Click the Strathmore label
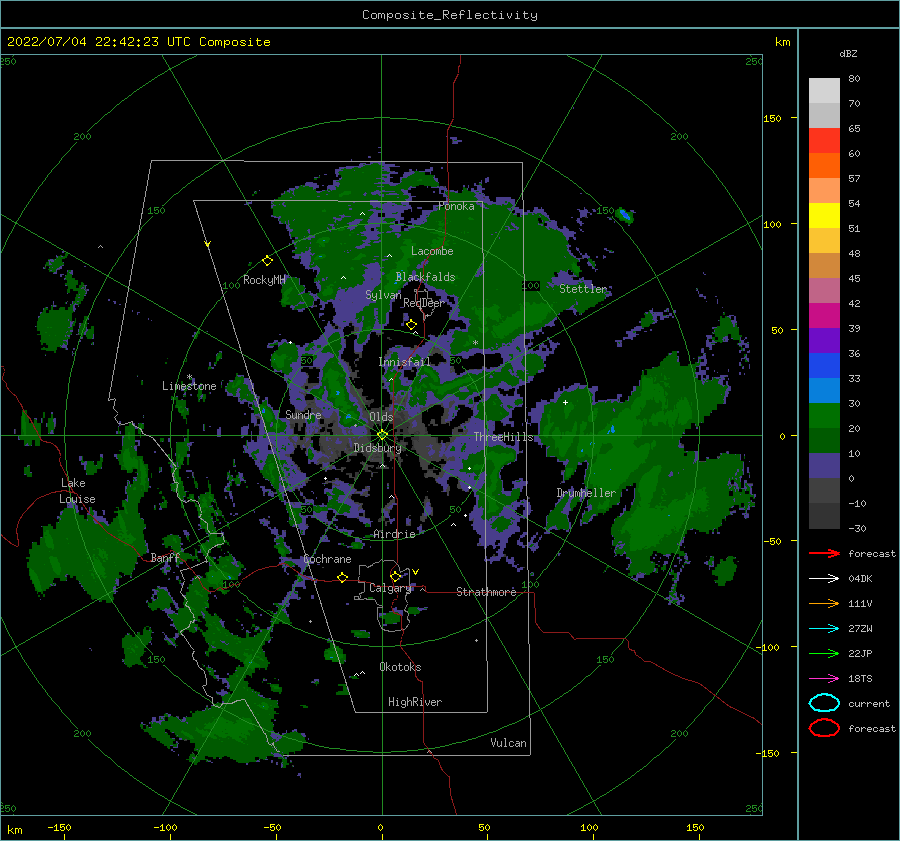The height and width of the screenshot is (841, 900). click(x=486, y=592)
